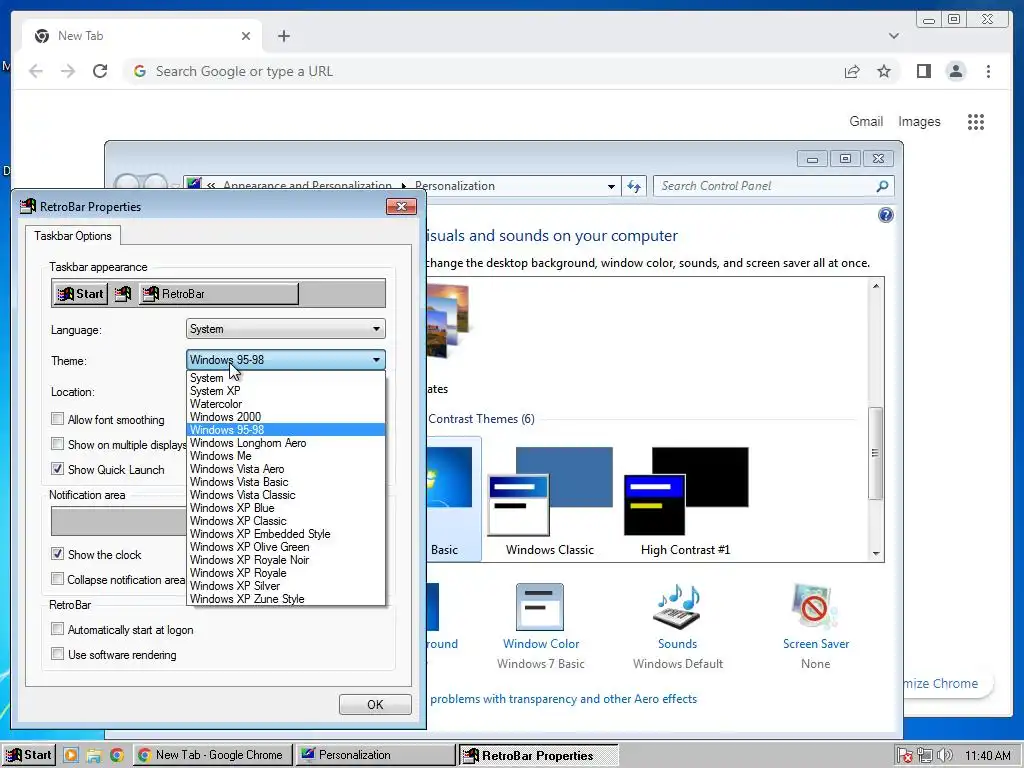Open troubleshoot transparency and Aero link
Image resolution: width=1024 pixels, height=768 pixels.
(563, 699)
